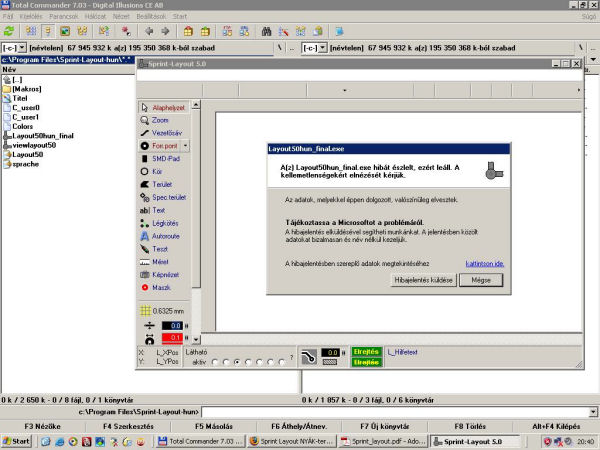Switch to Sprint_layout.pdf taskbar item

(383, 441)
